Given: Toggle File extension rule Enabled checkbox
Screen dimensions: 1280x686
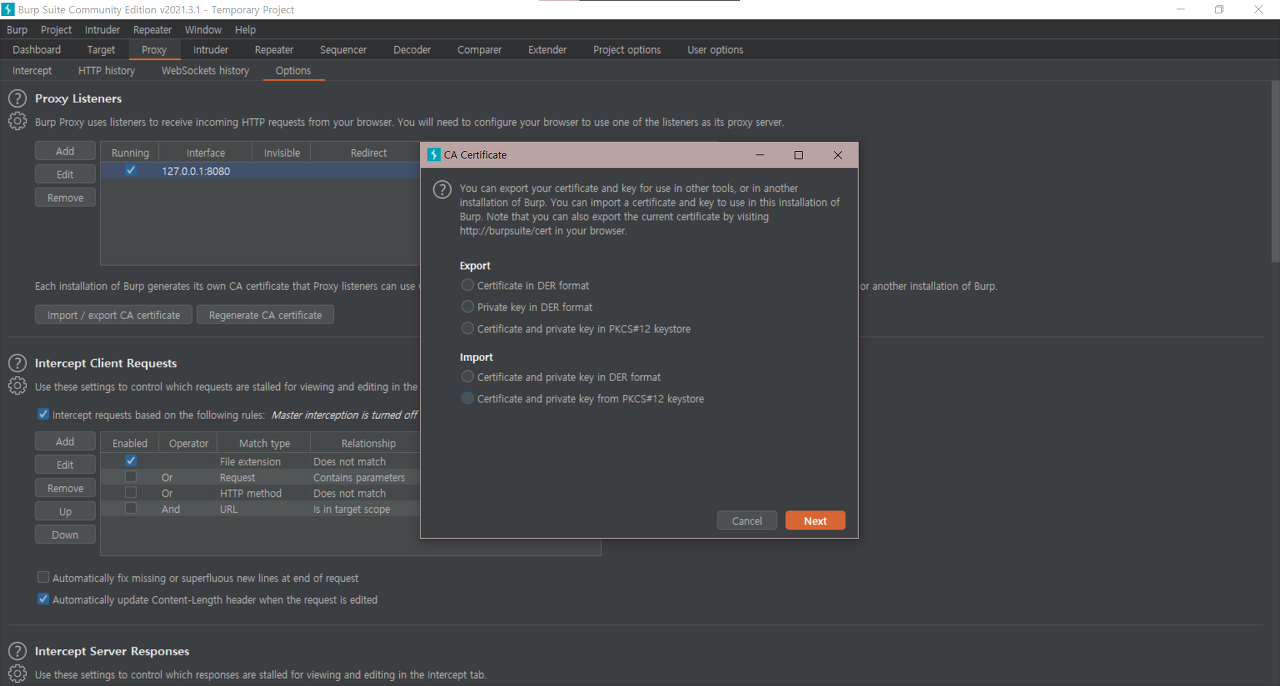Looking at the screenshot, I should (x=130, y=461).
